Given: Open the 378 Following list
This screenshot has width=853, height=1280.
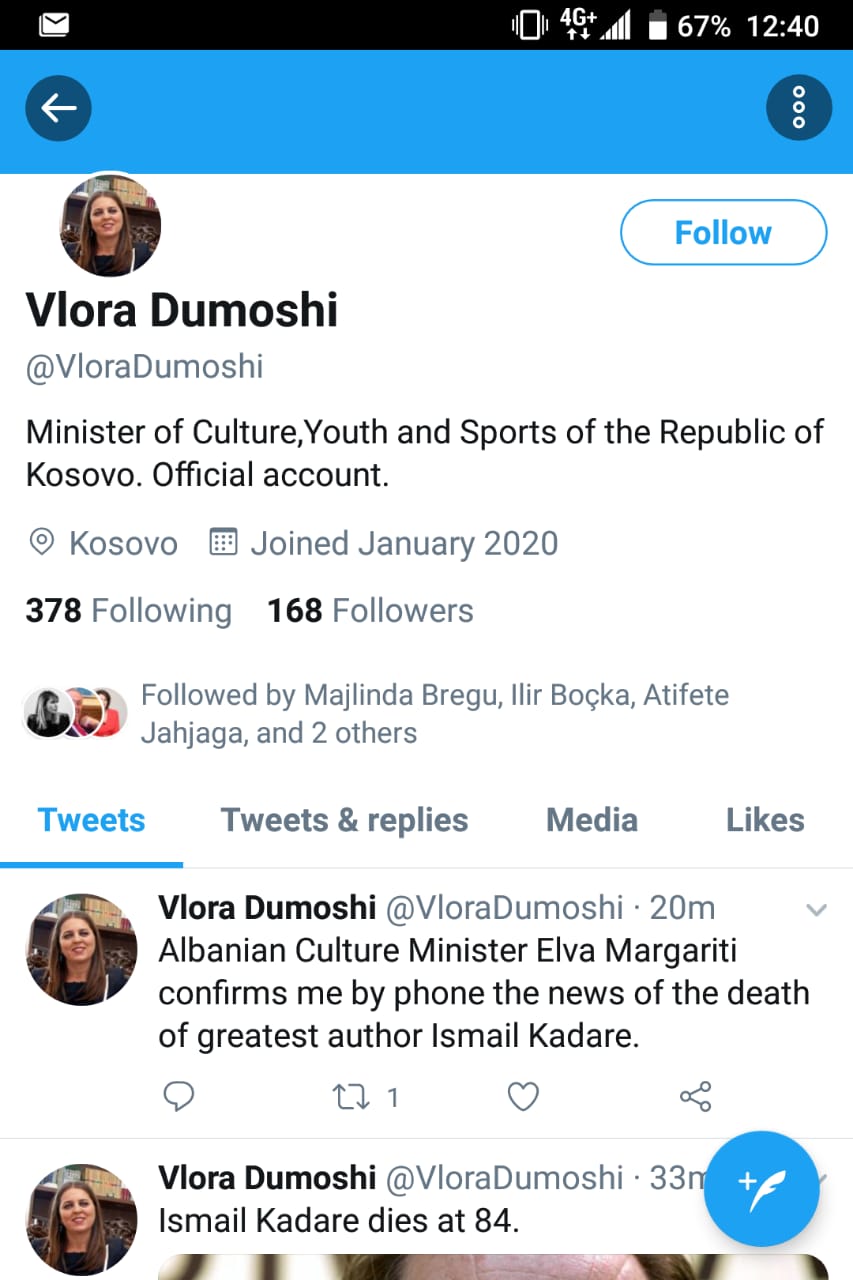Looking at the screenshot, I should click(x=128, y=610).
